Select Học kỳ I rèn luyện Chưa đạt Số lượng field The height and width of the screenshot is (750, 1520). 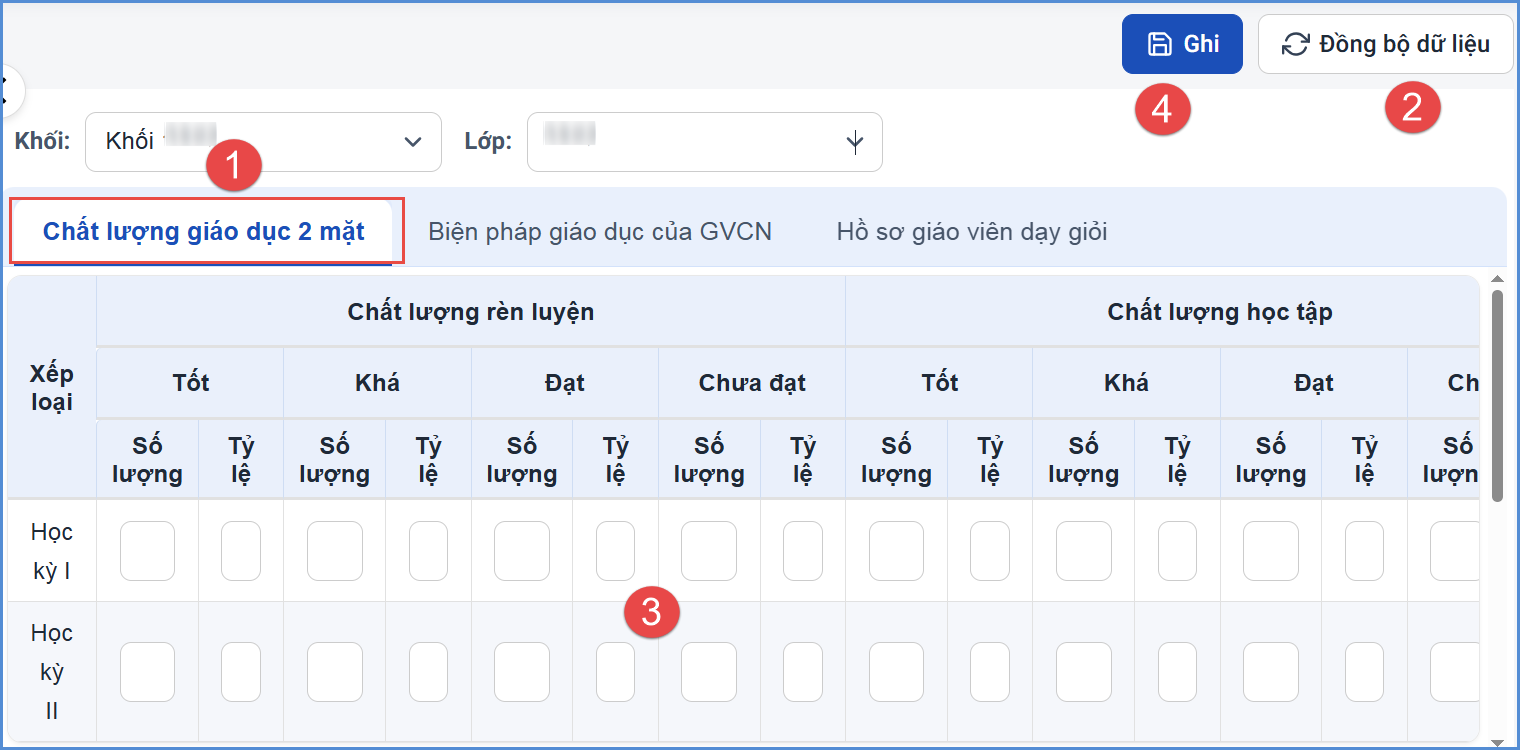tap(709, 551)
